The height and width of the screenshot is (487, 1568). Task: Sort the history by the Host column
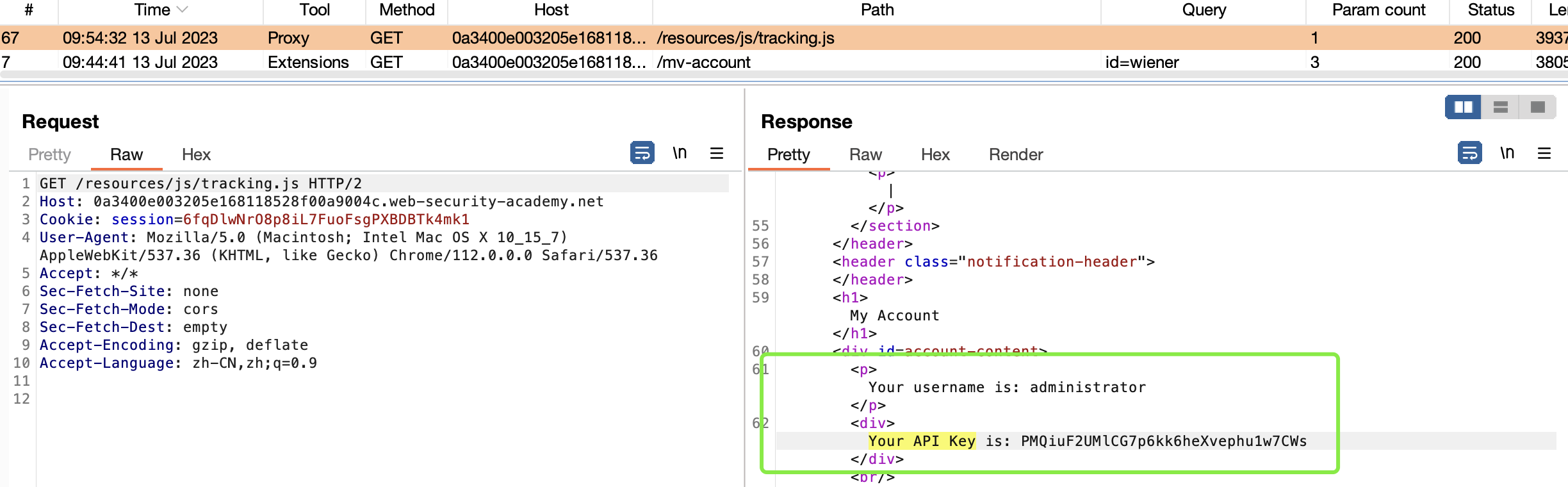[x=551, y=10]
